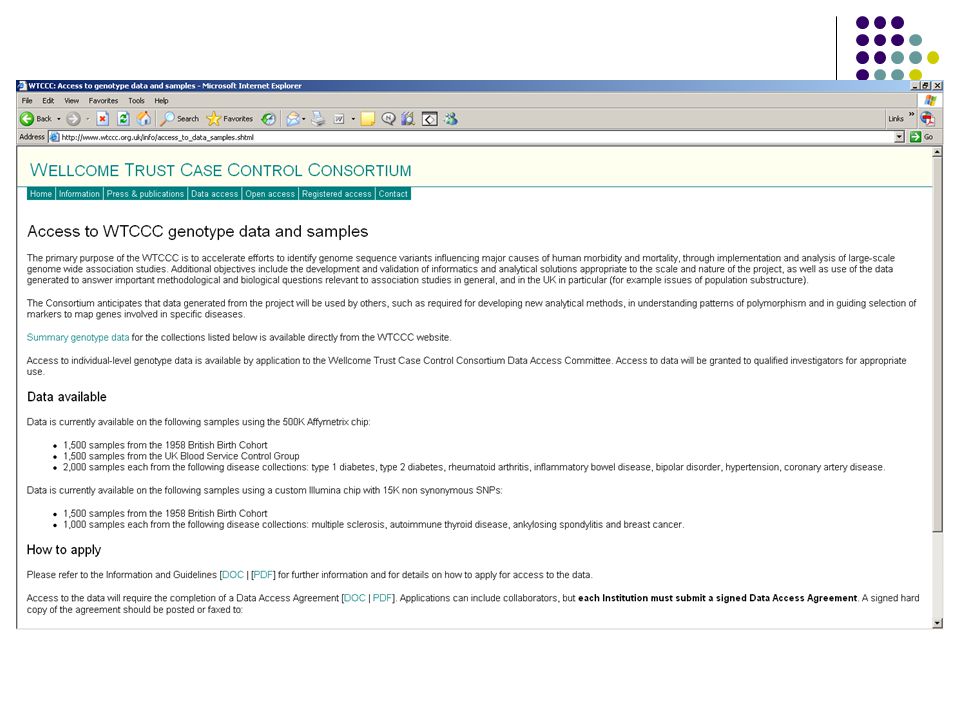Click the How to apply heading
The height and width of the screenshot is (720, 960).
click(64, 550)
